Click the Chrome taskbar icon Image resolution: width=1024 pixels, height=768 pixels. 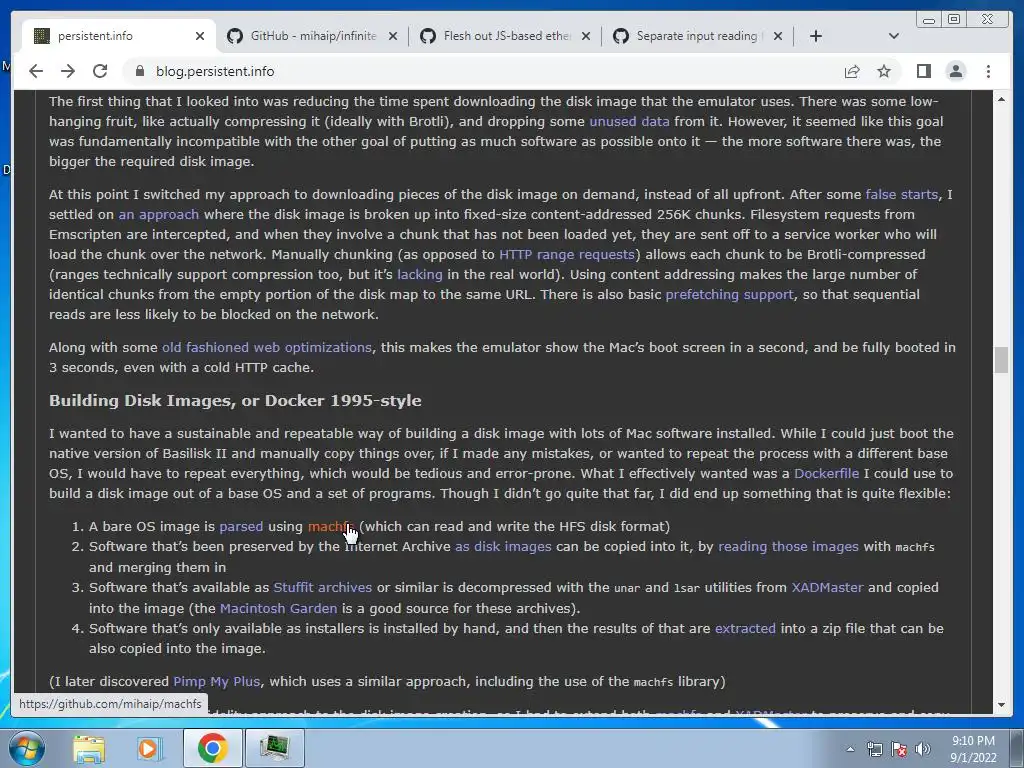212,748
